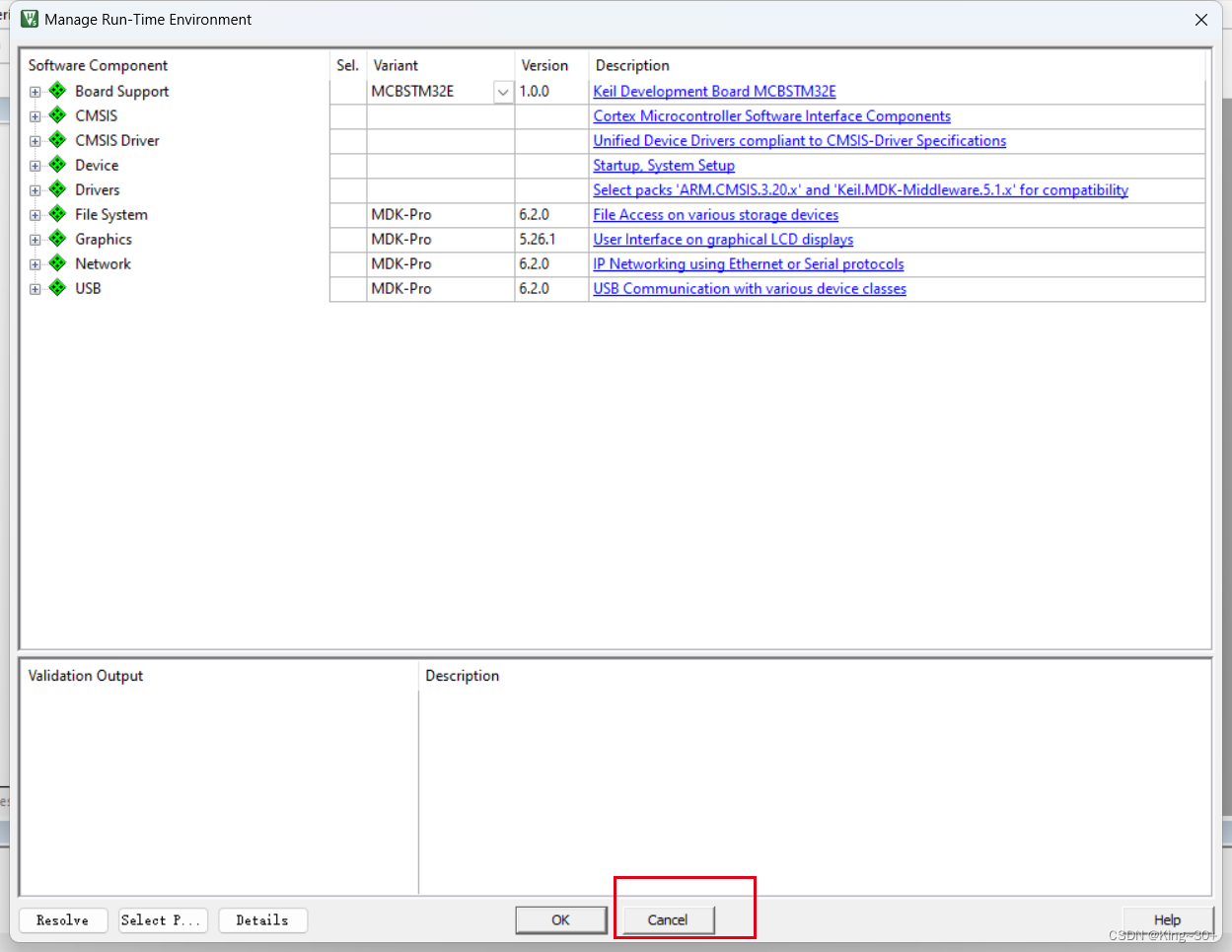The width and height of the screenshot is (1232, 952).
Task: Select the Network tree label
Action: pos(103,263)
